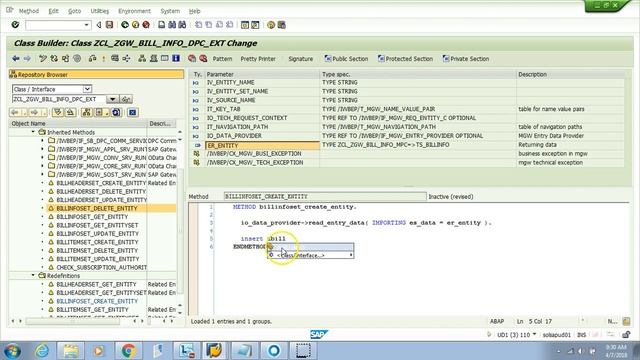Open the System menu
Viewport: 640px width, 360px height.
point(170,11)
